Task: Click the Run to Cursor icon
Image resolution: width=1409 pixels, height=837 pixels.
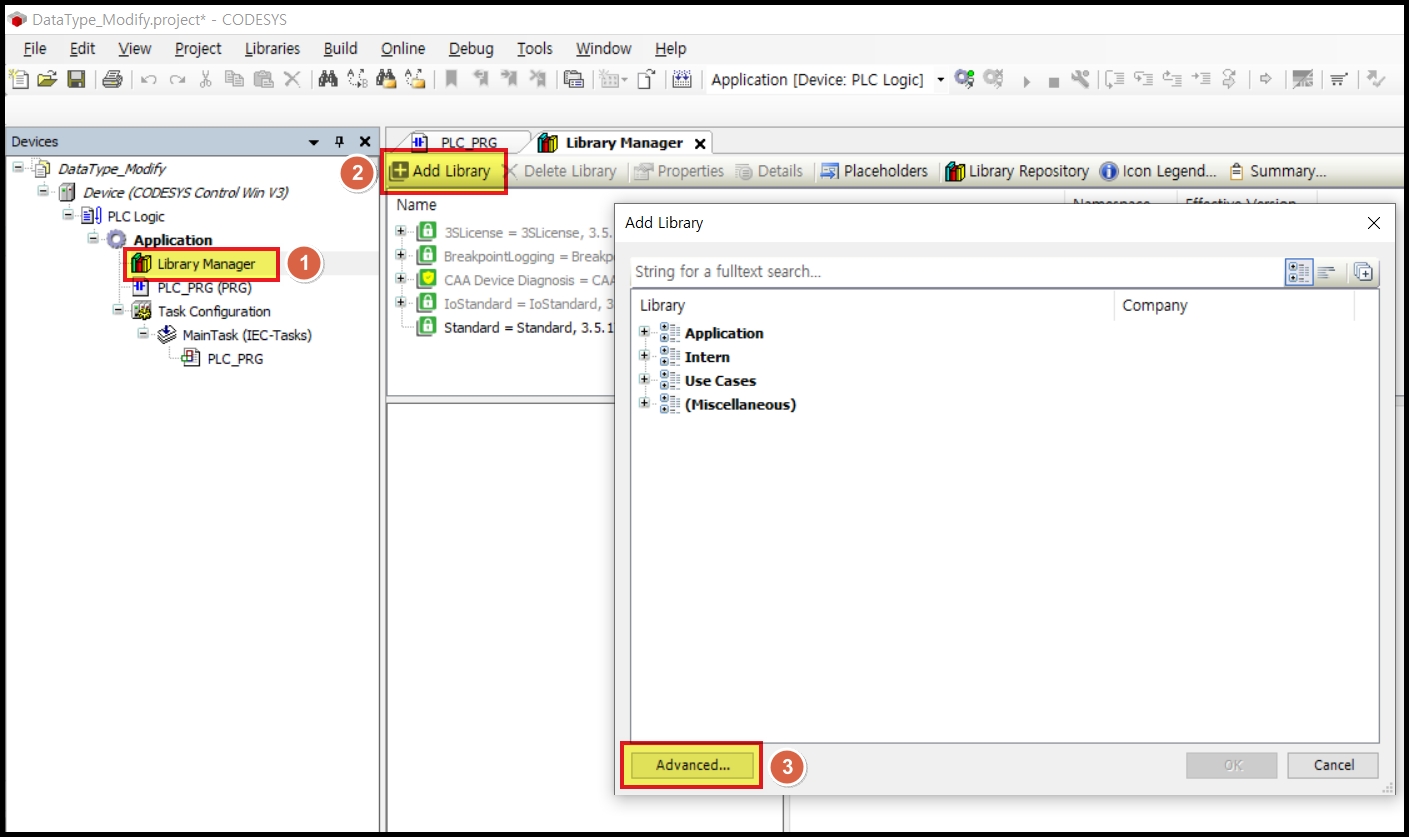Action: (x=1201, y=79)
